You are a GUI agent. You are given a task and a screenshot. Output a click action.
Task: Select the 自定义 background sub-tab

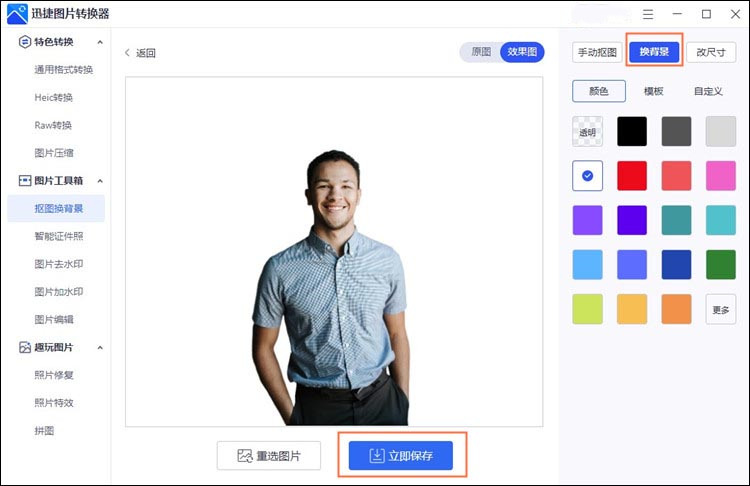708,91
